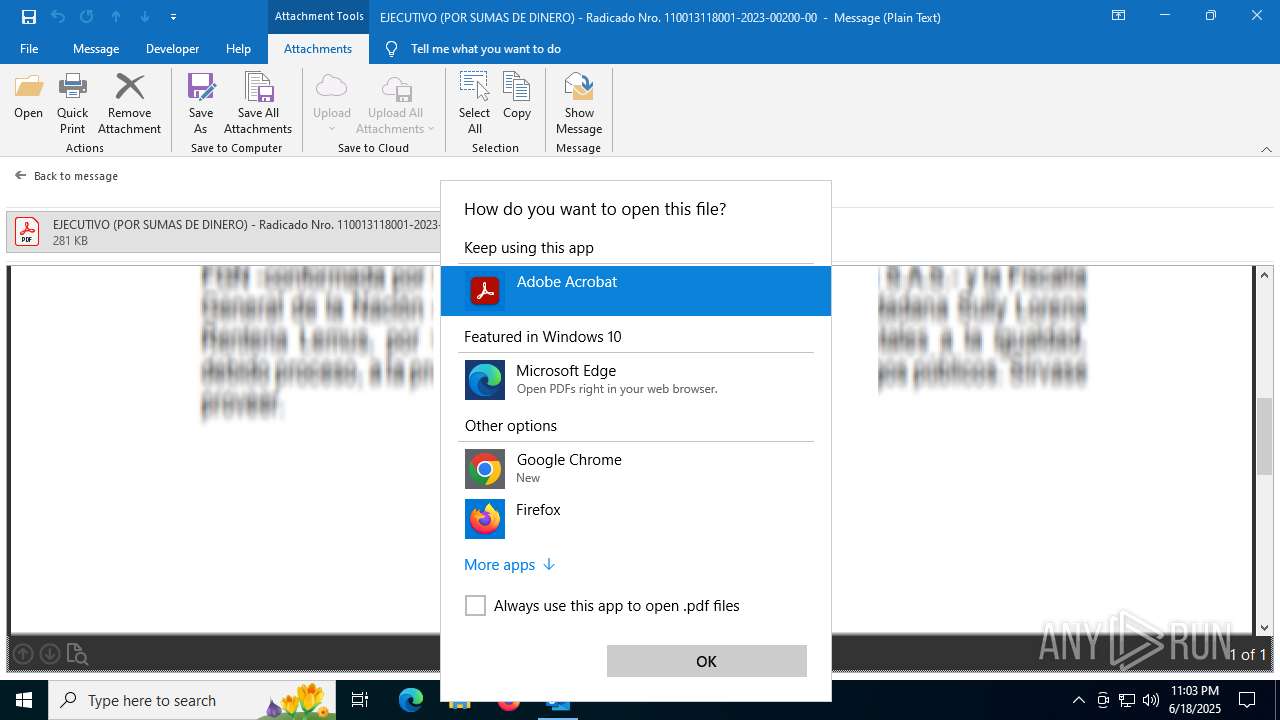Select the Attachments ribbon tab
Viewport: 1280px width, 720px height.
[x=318, y=48]
